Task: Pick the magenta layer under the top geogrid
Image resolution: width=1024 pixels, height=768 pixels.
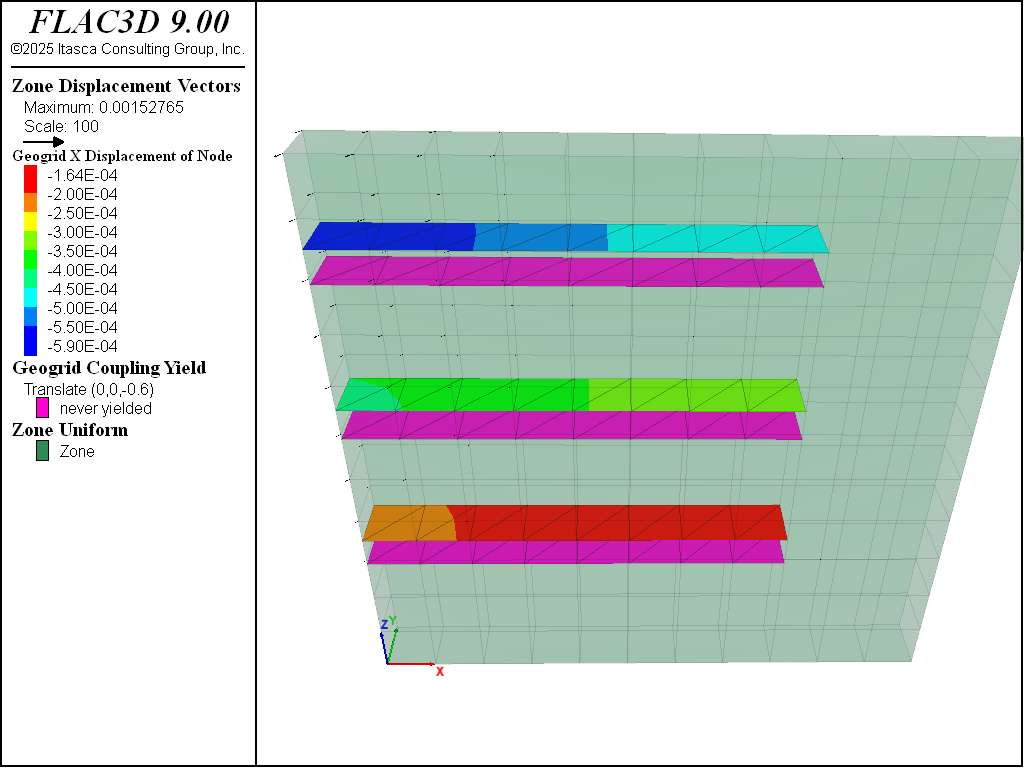Action: click(566, 272)
